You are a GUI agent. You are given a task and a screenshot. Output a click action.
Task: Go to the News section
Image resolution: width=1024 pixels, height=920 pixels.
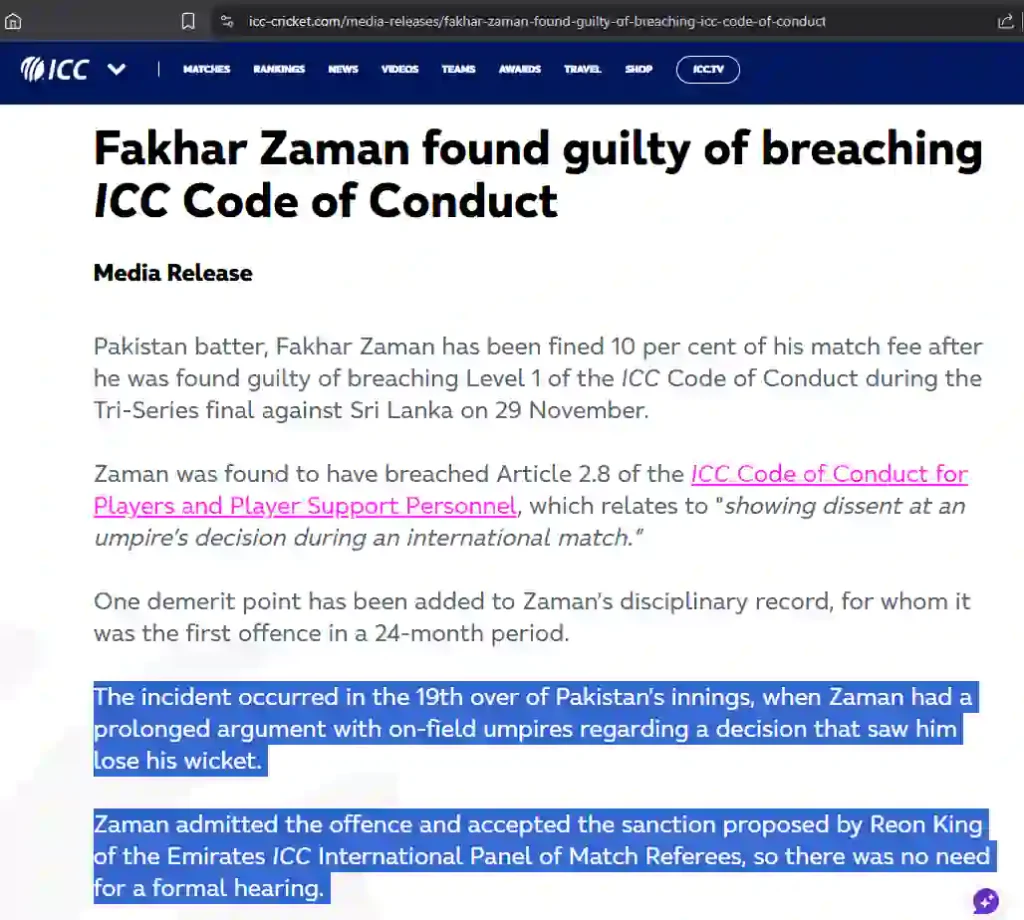343,69
